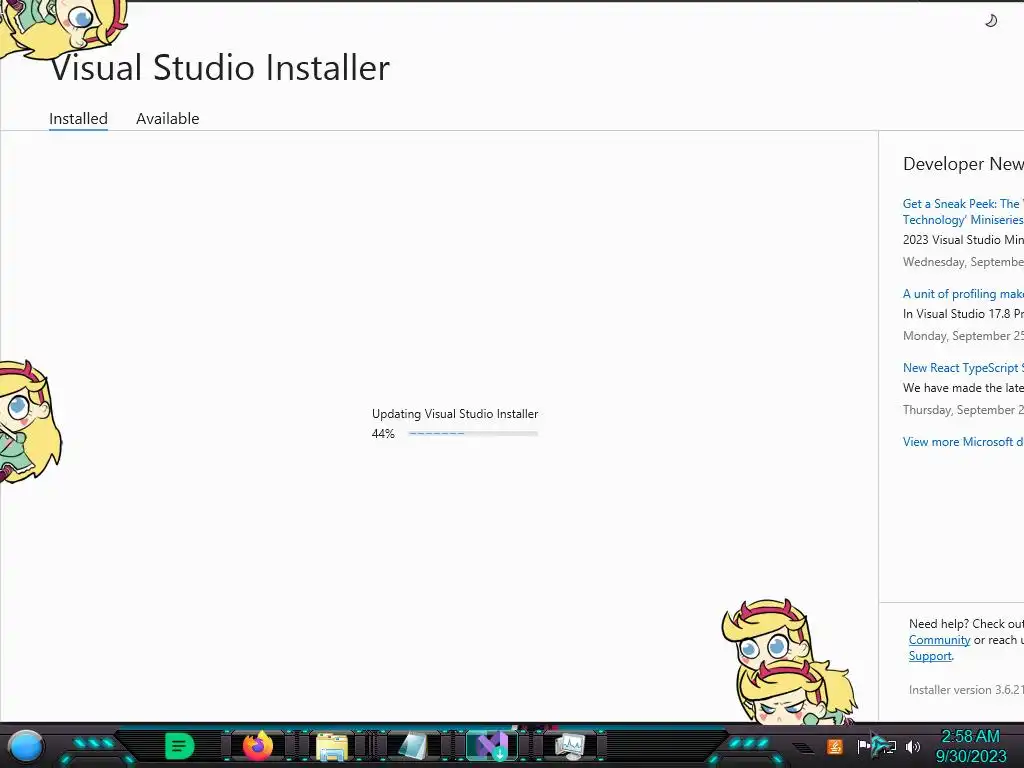Click the 'Developer News' heading
Screen dimensions: 1024x768
[963, 164]
